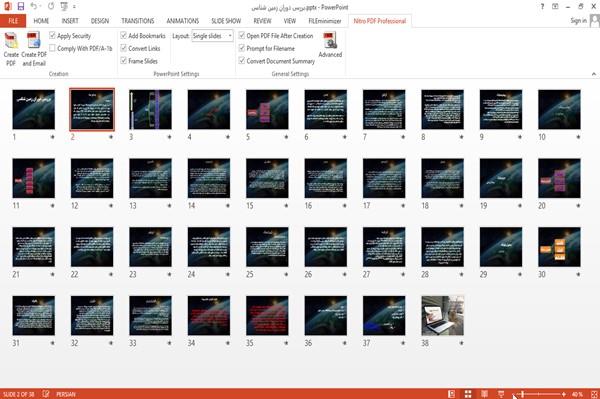Select slide 20 thumbnail
The image size is (600, 399).
coord(559,178)
